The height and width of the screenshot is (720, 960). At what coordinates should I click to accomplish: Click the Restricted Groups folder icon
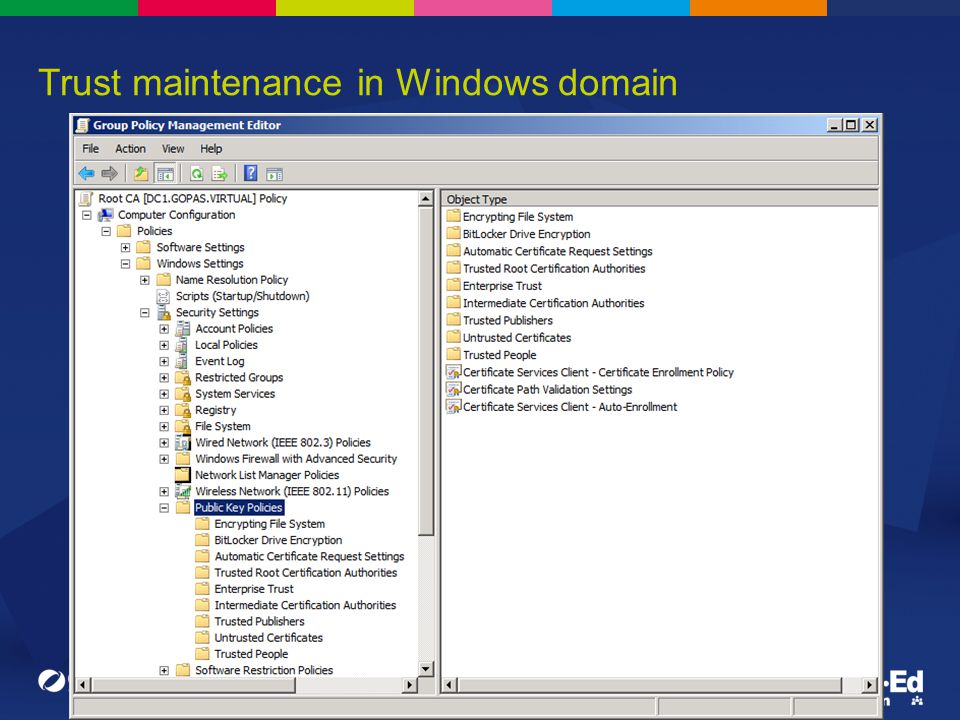(x=182, y=378)
